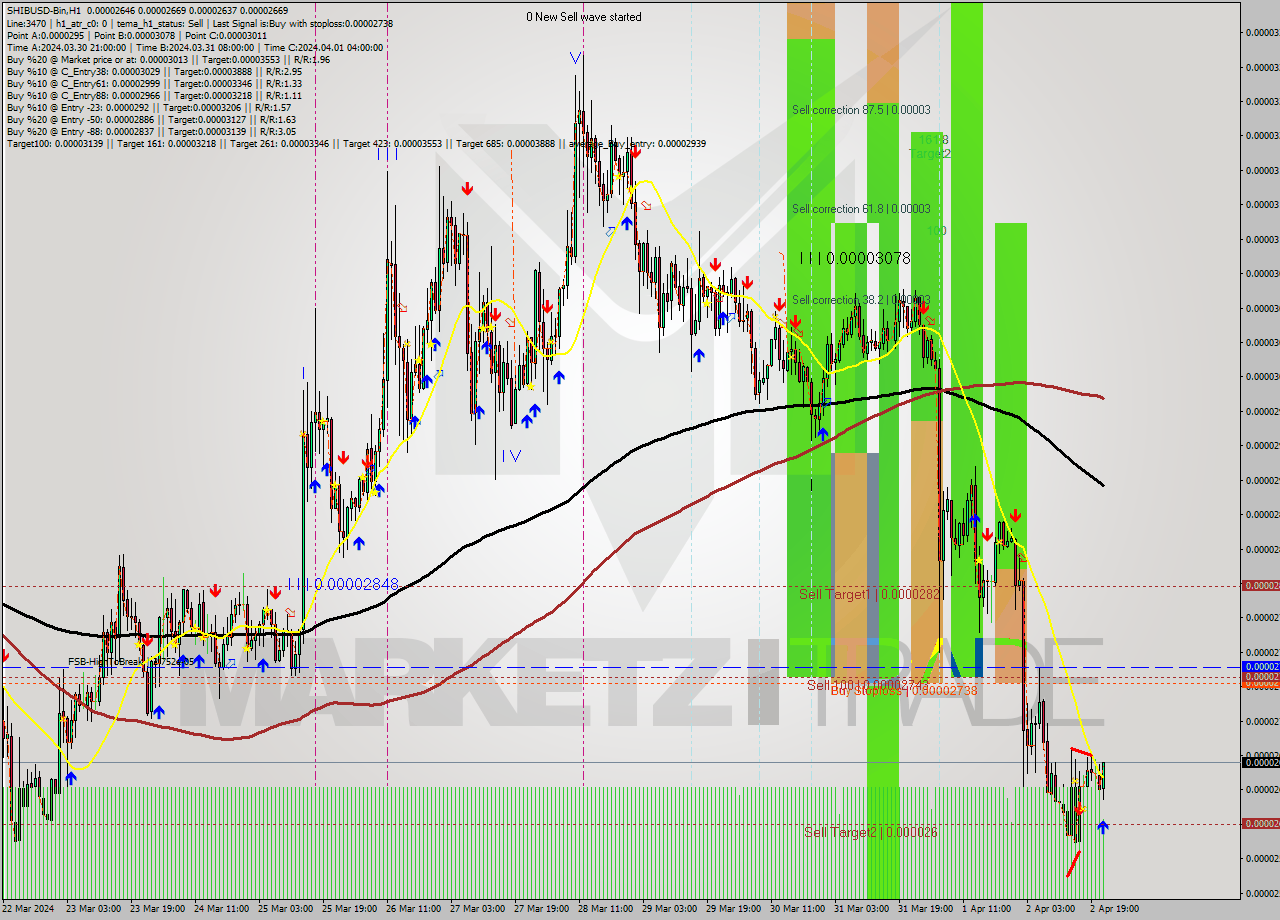The image size is (1280, 920).
Task: Select the 'Buy %10 @ Entry -23' line
Action: tap(148, 107)
